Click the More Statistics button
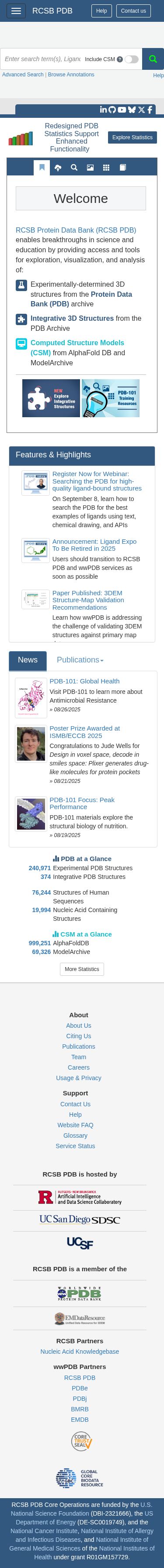 point(82,968)
